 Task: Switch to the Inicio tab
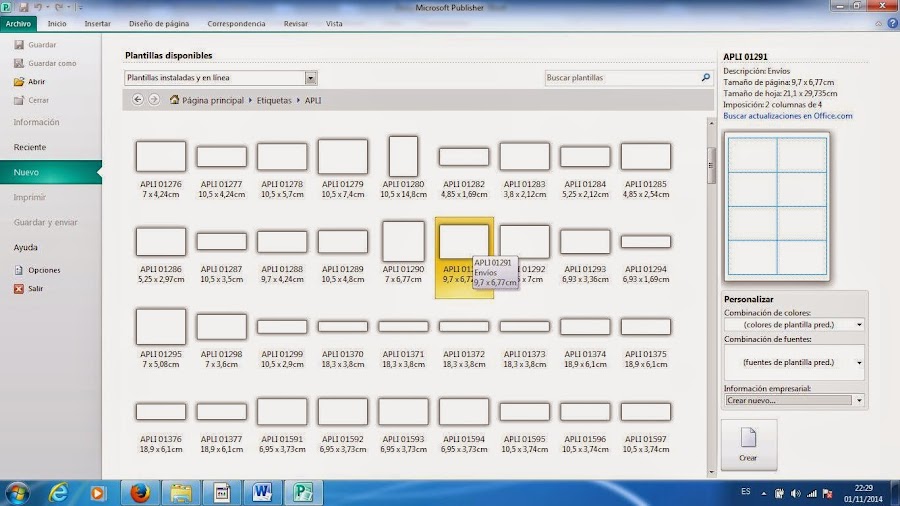(x=57, y=24)
